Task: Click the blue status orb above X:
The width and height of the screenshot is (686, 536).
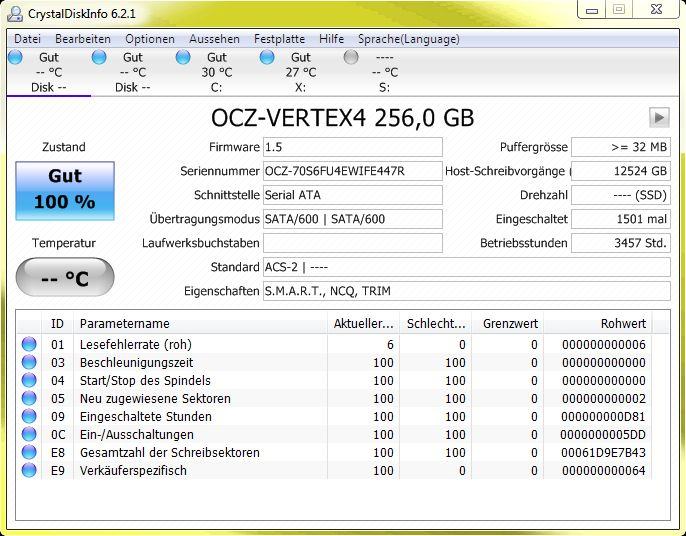Action: (267, 57)
